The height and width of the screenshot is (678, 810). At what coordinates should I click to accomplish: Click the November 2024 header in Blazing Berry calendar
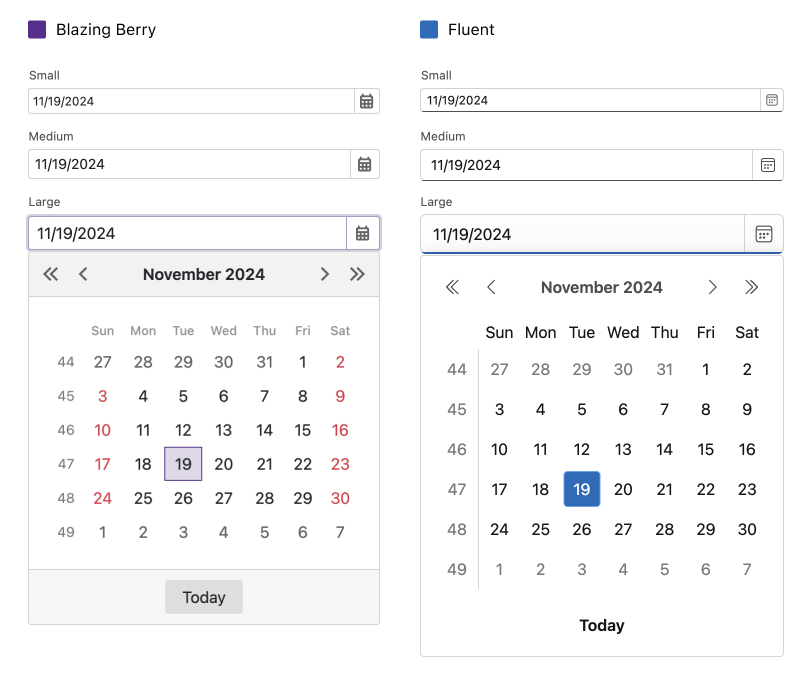point(203,273)
